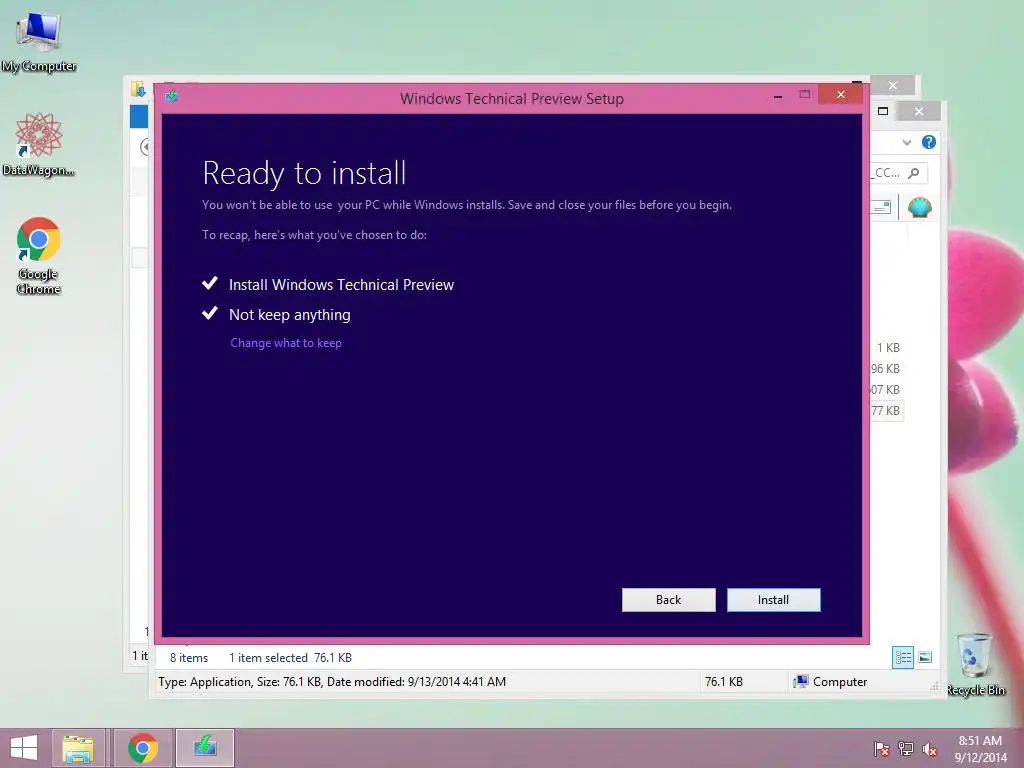Click the Explorer search magnifier icon

tap(914, 172)
